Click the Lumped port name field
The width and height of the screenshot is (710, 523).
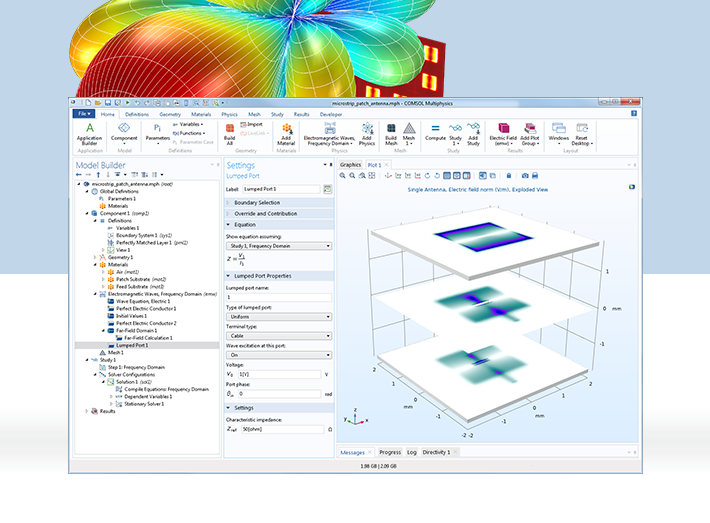(x=279, y=297)
